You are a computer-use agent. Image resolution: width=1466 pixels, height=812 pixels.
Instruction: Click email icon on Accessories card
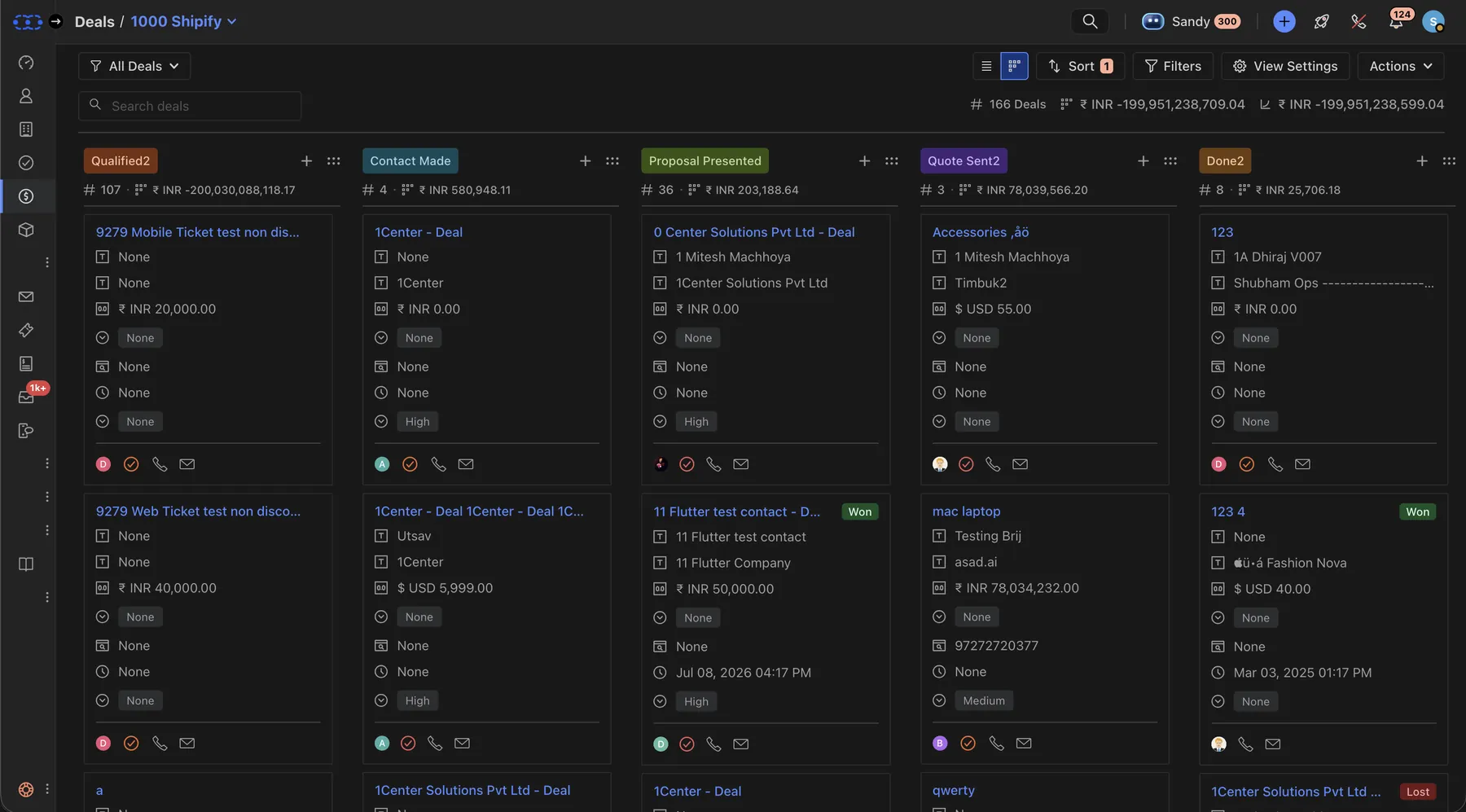coord(1020,464)
